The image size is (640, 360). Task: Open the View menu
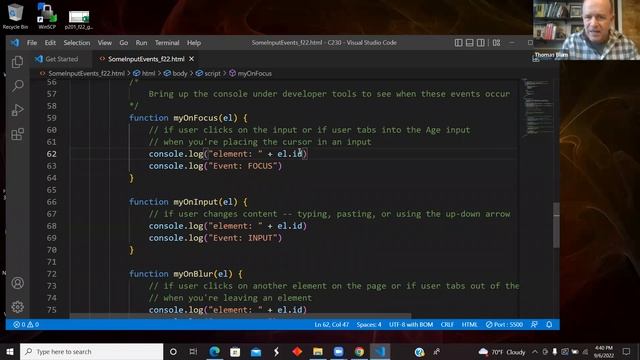click(104, 42)
